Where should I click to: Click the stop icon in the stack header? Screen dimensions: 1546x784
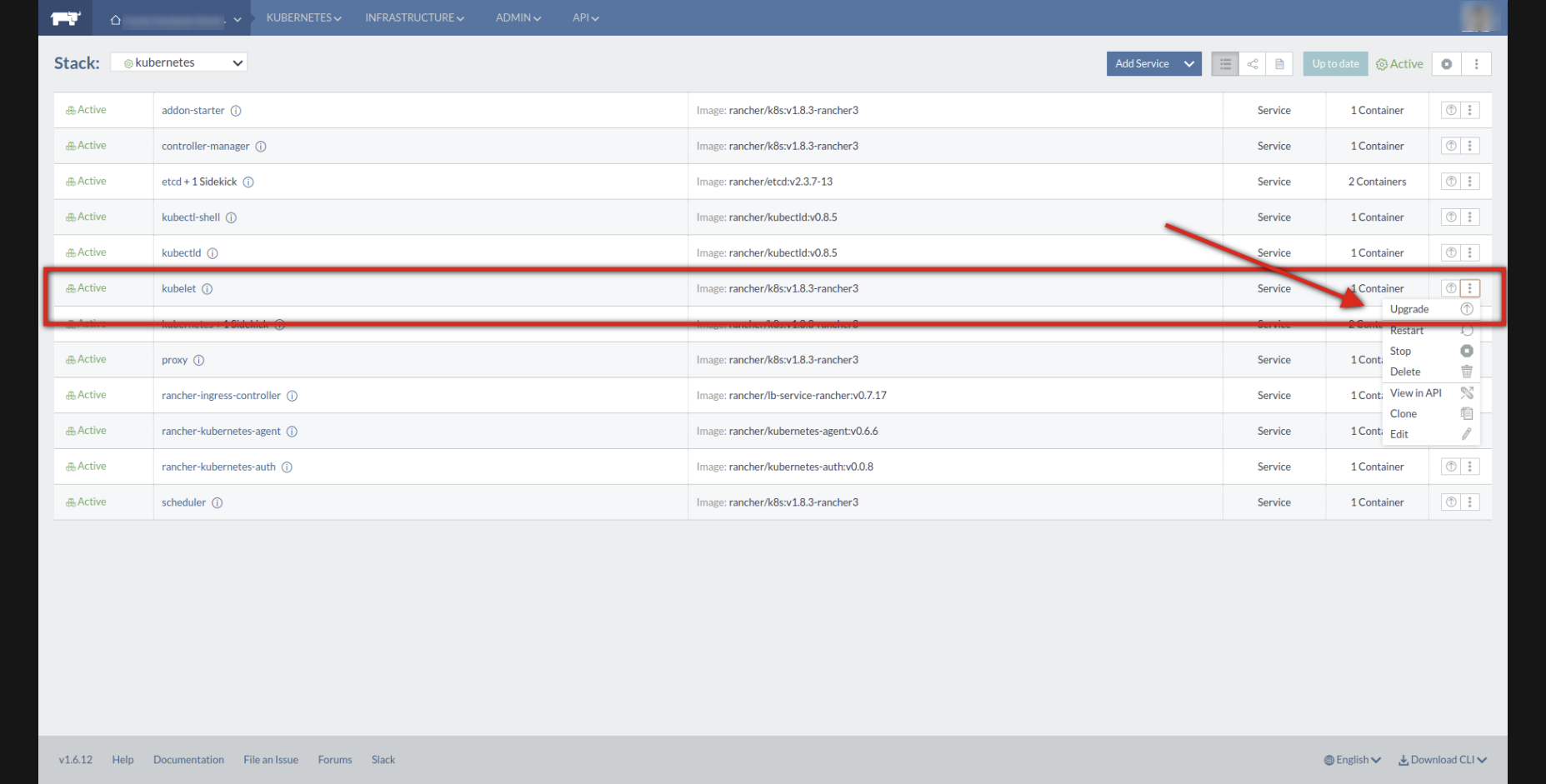point(1446,63)
